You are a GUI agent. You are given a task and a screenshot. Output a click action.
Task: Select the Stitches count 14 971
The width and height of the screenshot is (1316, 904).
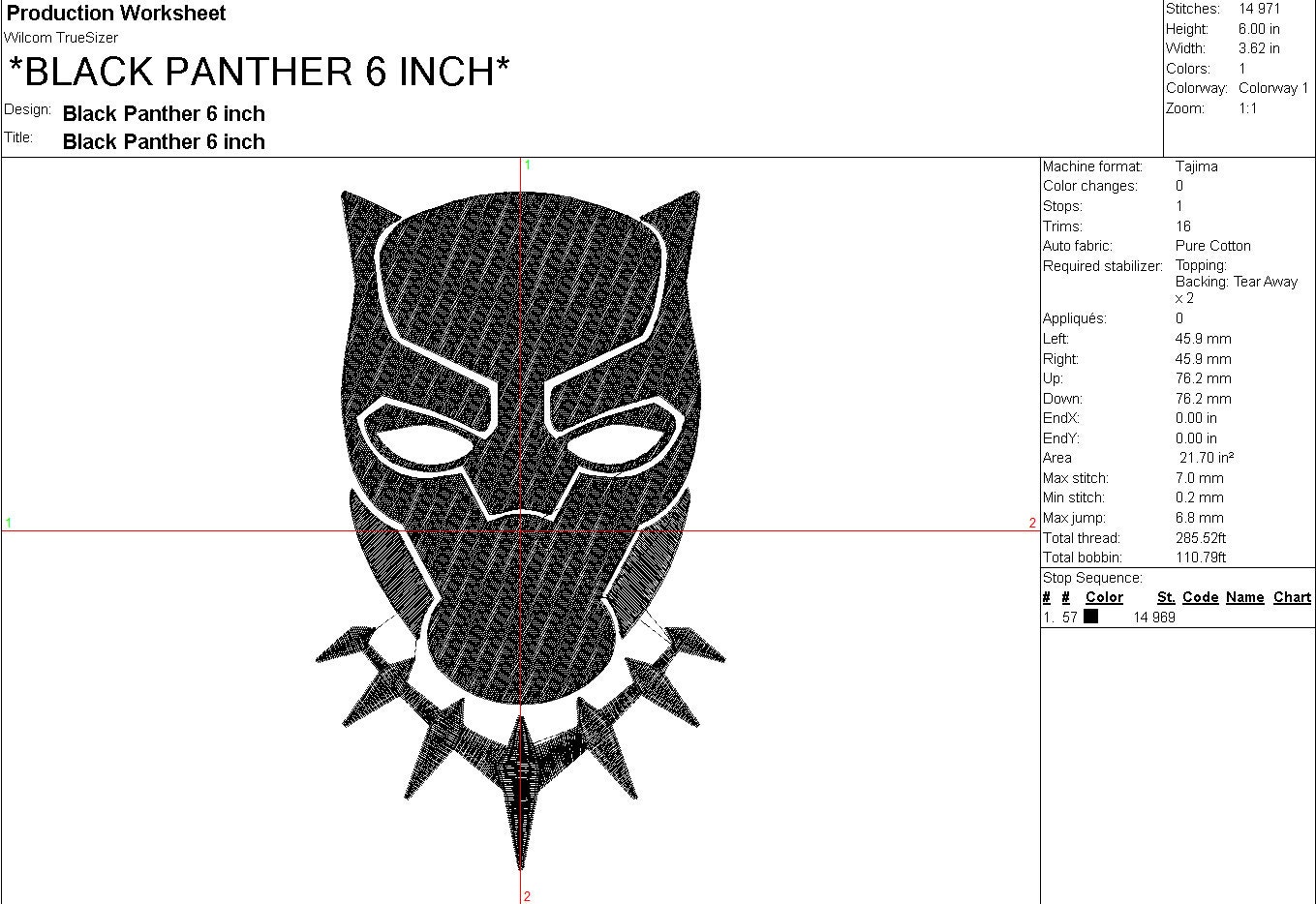point(1259,8)
